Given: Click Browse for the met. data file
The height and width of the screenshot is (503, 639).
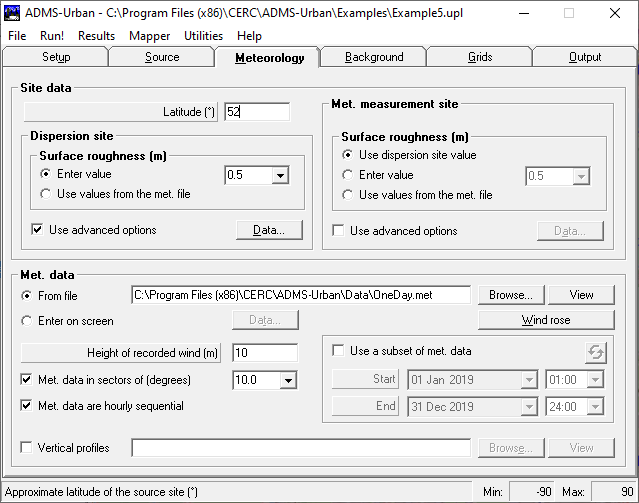Looking at the screenshot, I should (510, 295).
